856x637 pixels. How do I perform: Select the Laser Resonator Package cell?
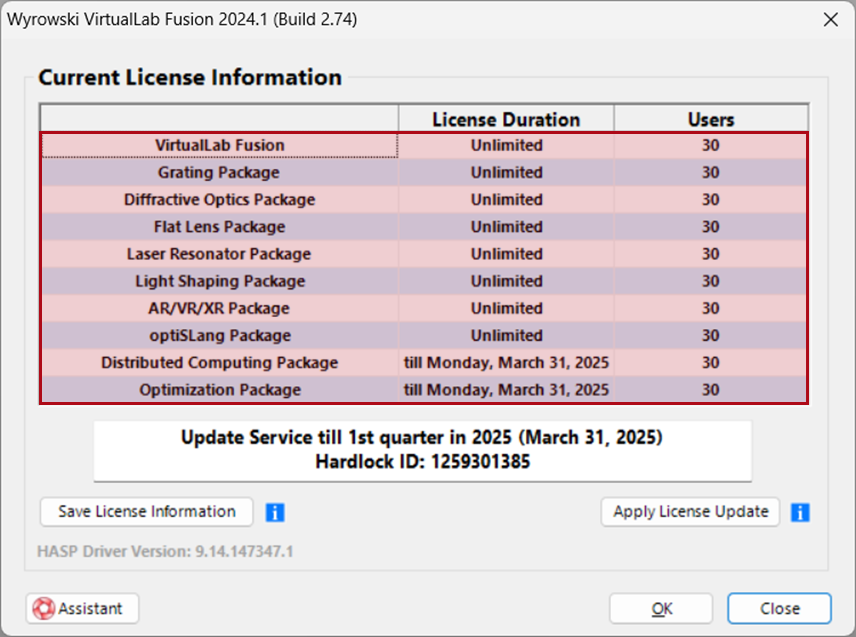pyautogui.click(x=219, y=254)
